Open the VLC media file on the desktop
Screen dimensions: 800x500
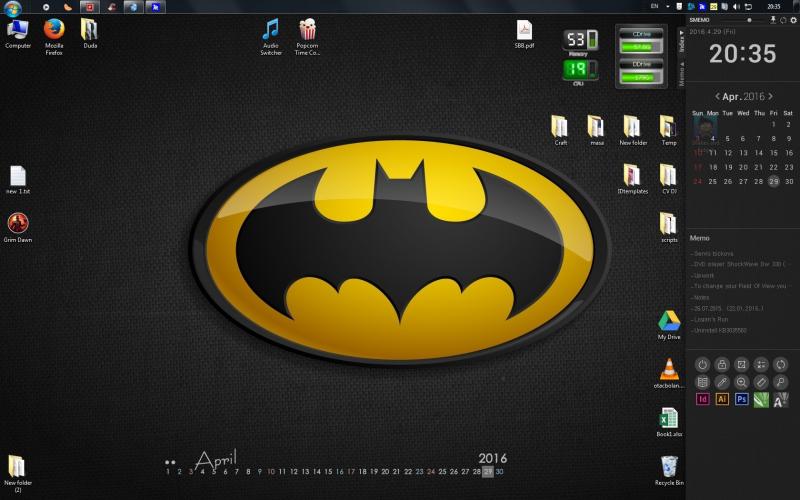(x=668, y=373)
